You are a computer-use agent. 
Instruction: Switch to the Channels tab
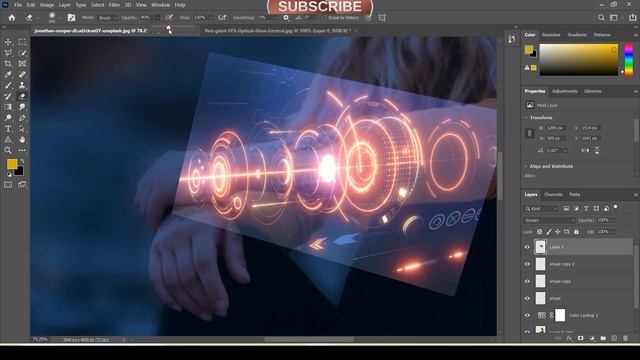coord(553,195)
